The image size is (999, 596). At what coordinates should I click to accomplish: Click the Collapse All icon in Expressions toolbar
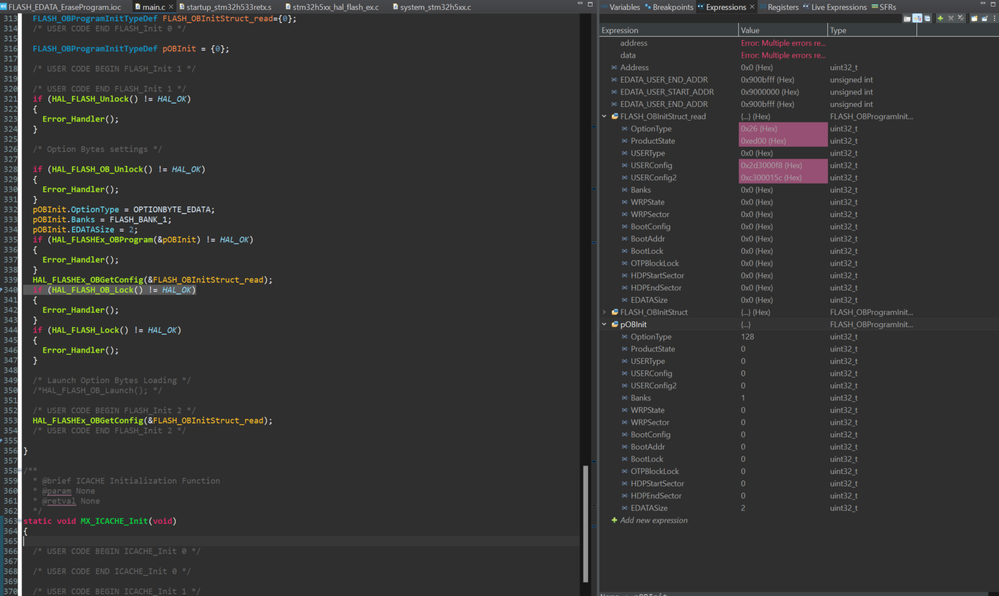pyautogui.click(x=928, y=18)
